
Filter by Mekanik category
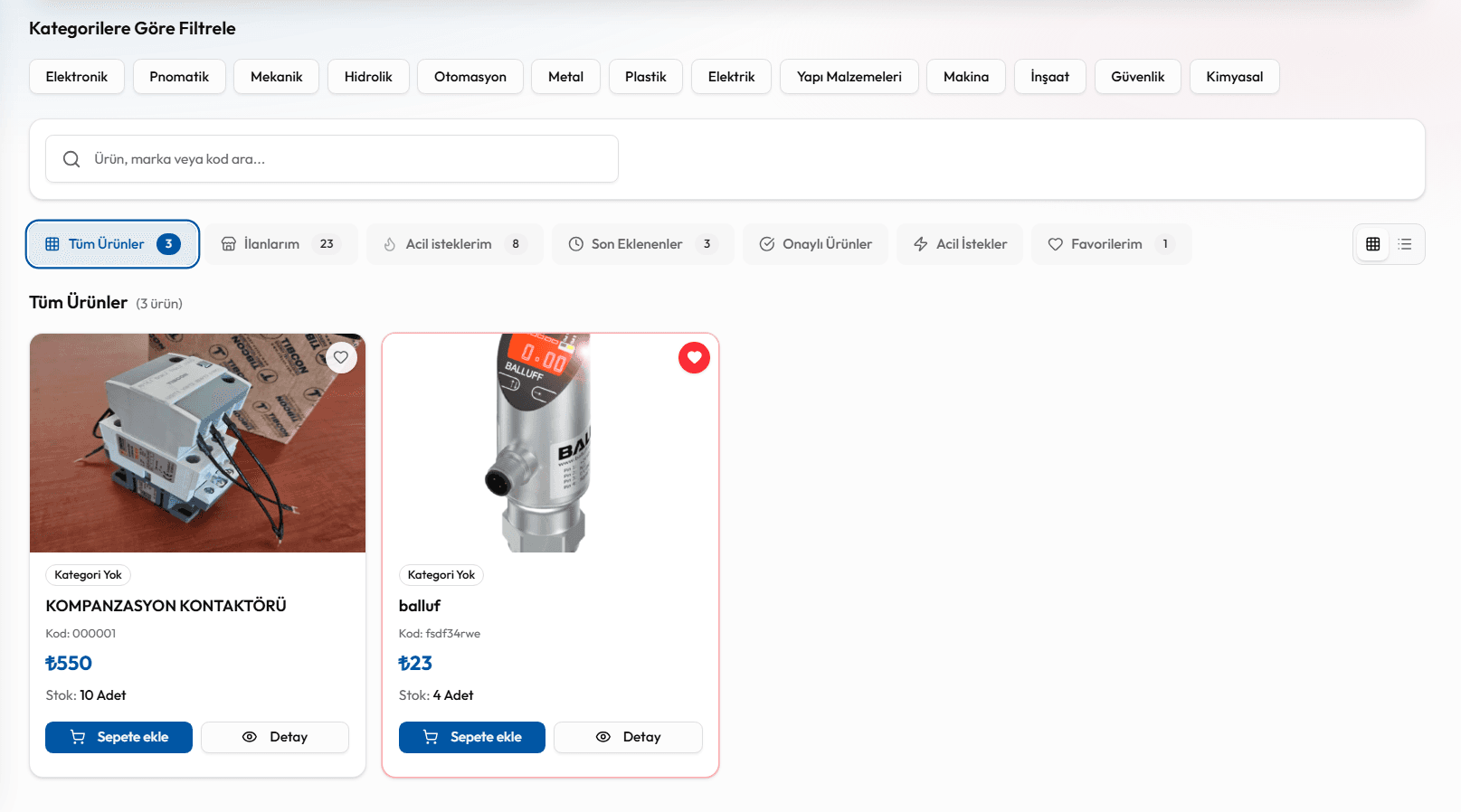tap(277, 77)
